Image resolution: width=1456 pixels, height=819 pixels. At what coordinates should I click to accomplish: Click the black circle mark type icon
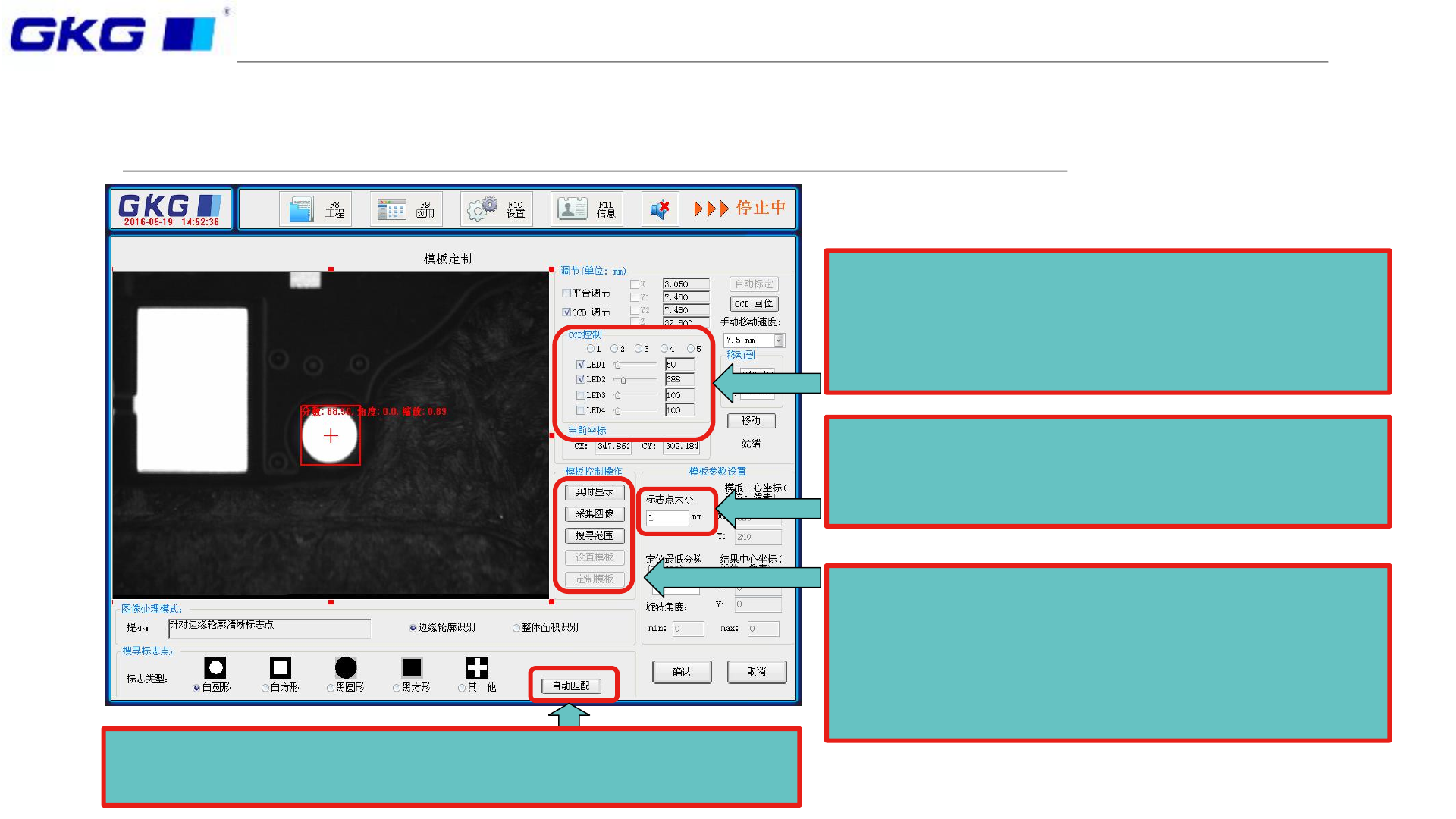point(346,667)
